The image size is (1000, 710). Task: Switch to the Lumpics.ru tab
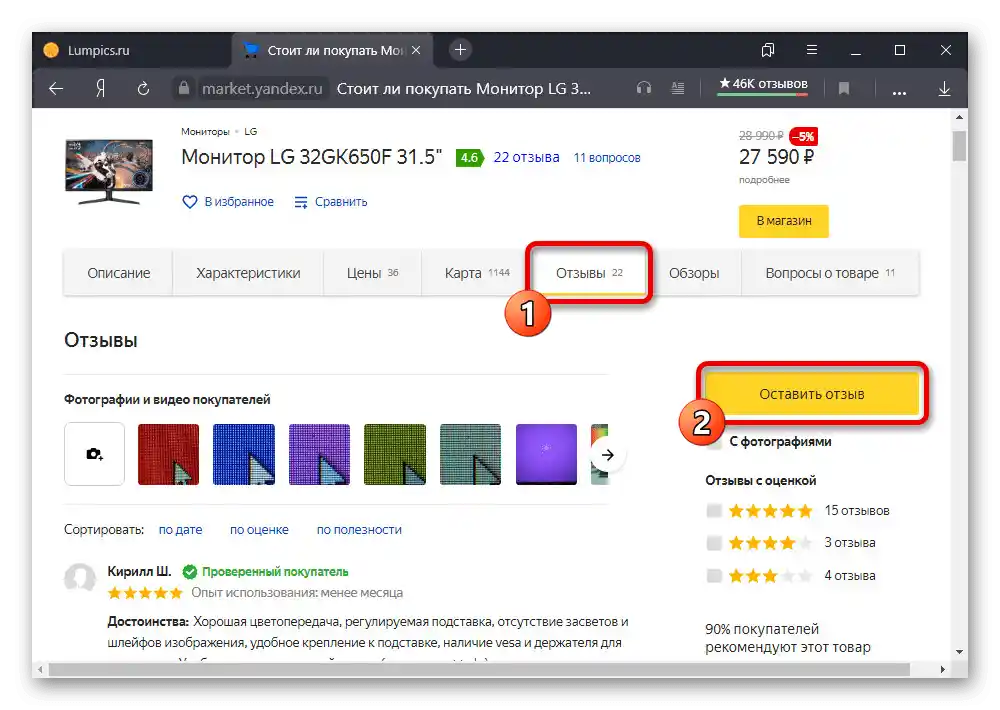(x=131, y=50)
